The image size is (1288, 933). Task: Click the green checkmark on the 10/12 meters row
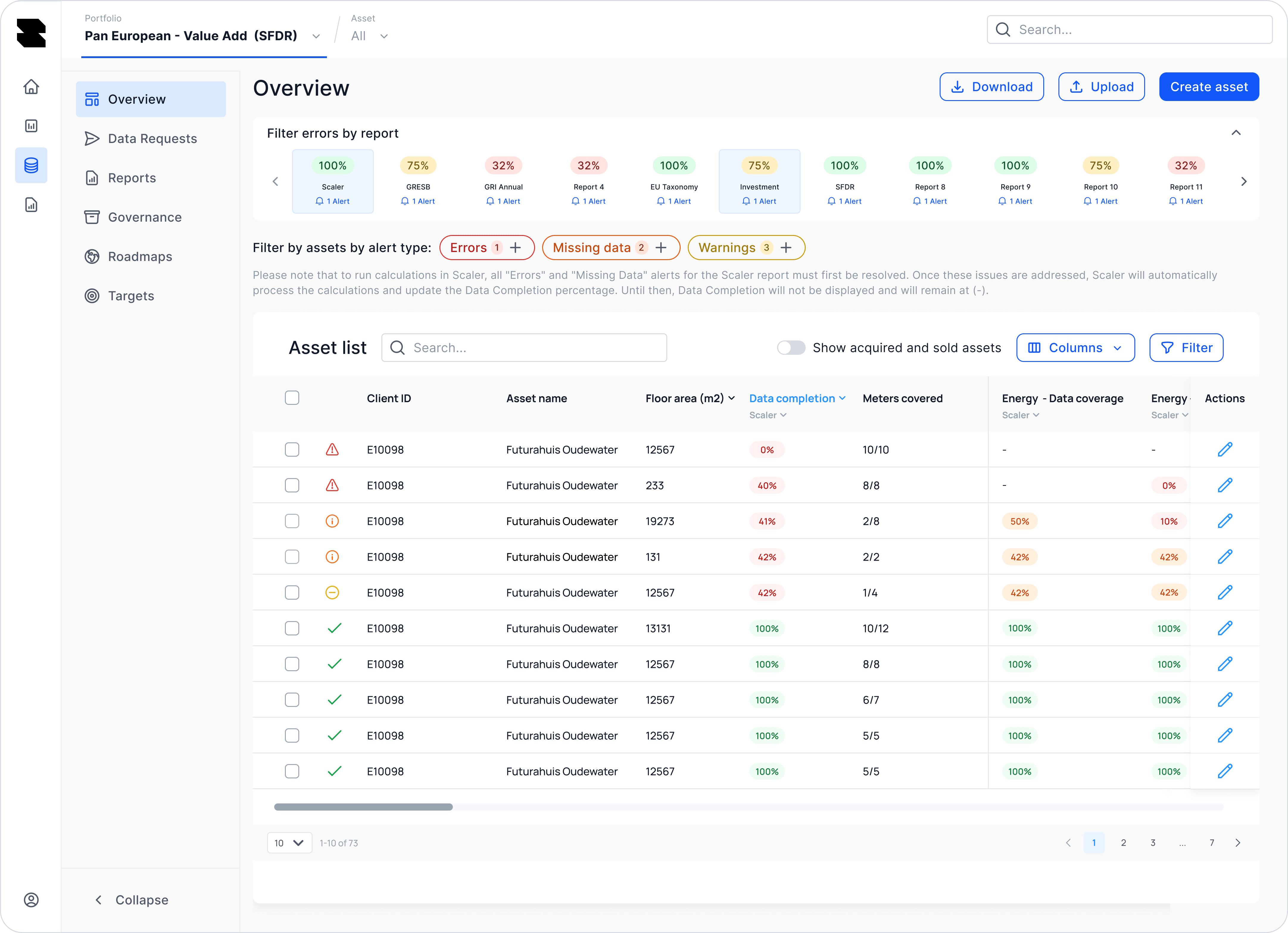(x=334, y=629)
